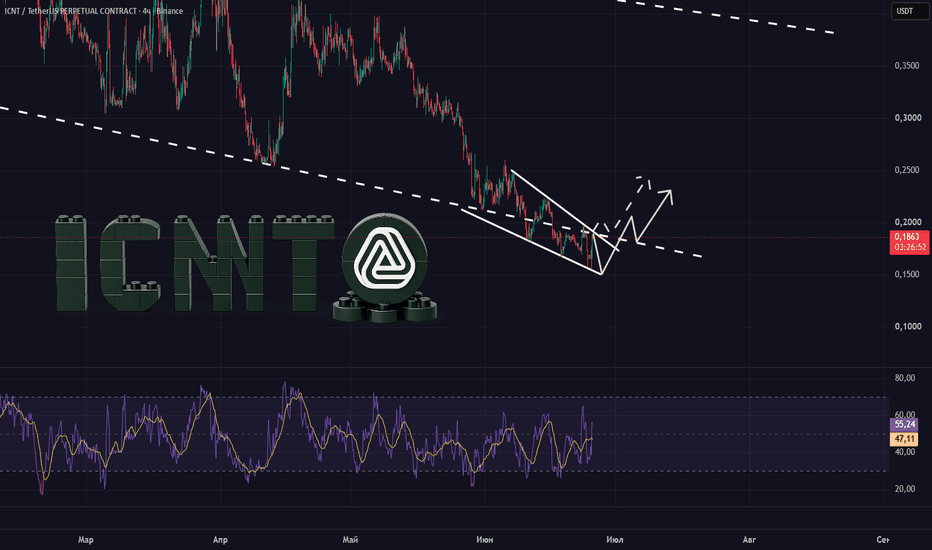Click the solid white projection arrow head
This screenshot has height=550, width=932.
coord(667,195)
